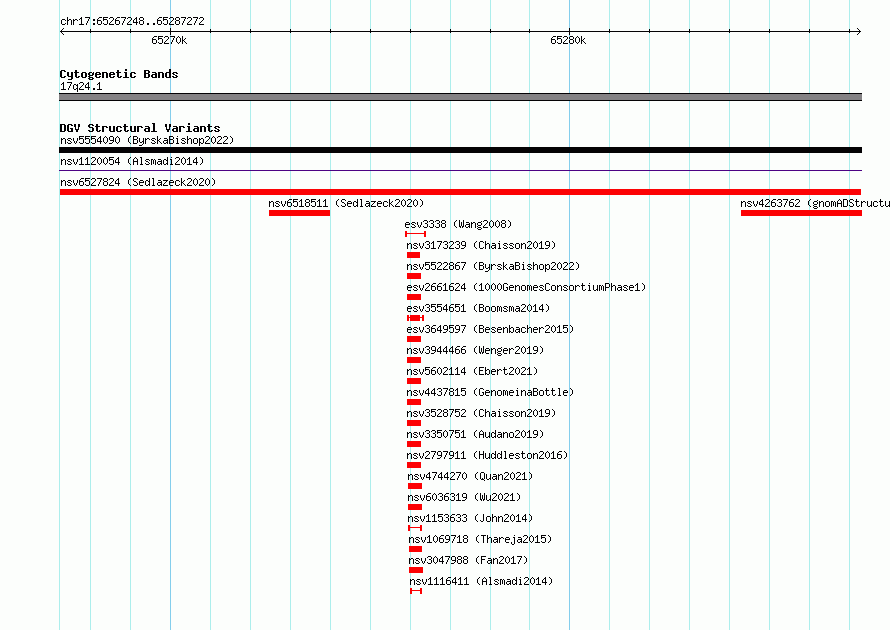
Task: Click the DGV Structural Variants track title
Action: [x=140, y=128]
